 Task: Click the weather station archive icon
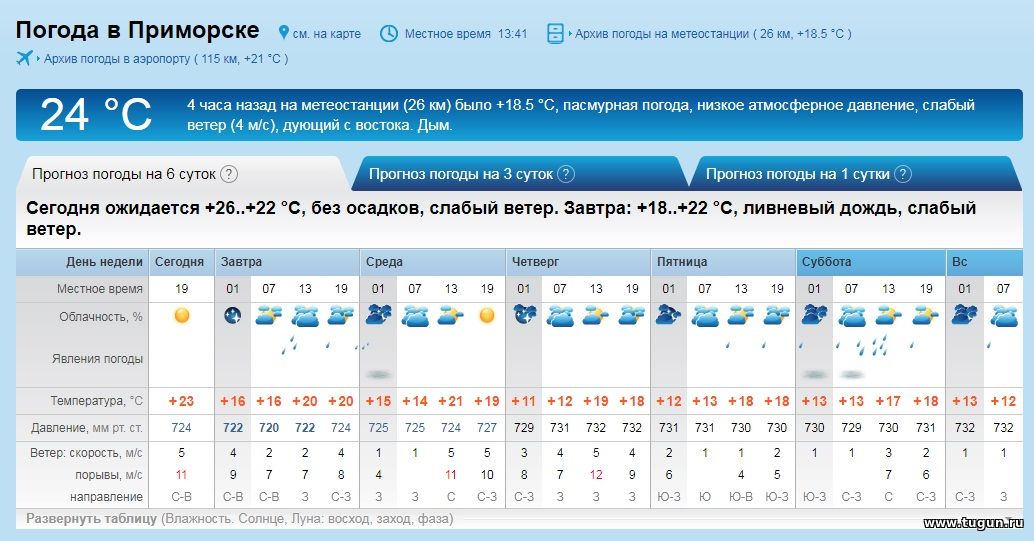(x=555, y=33)
